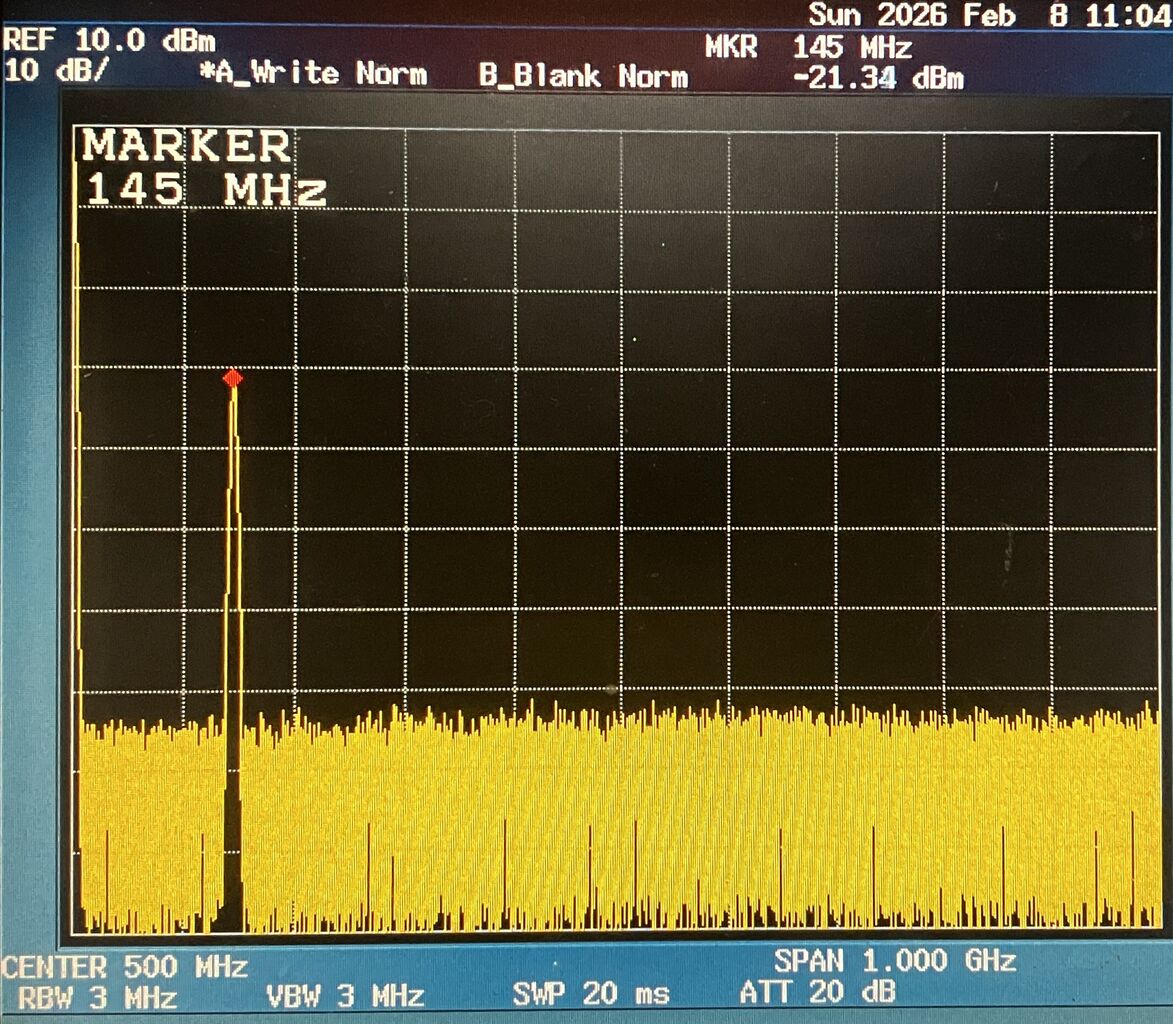Screen dimensions: 1173x1024
Task: Click the red diamond marker on the peak
Action: [x=233, y=378]
